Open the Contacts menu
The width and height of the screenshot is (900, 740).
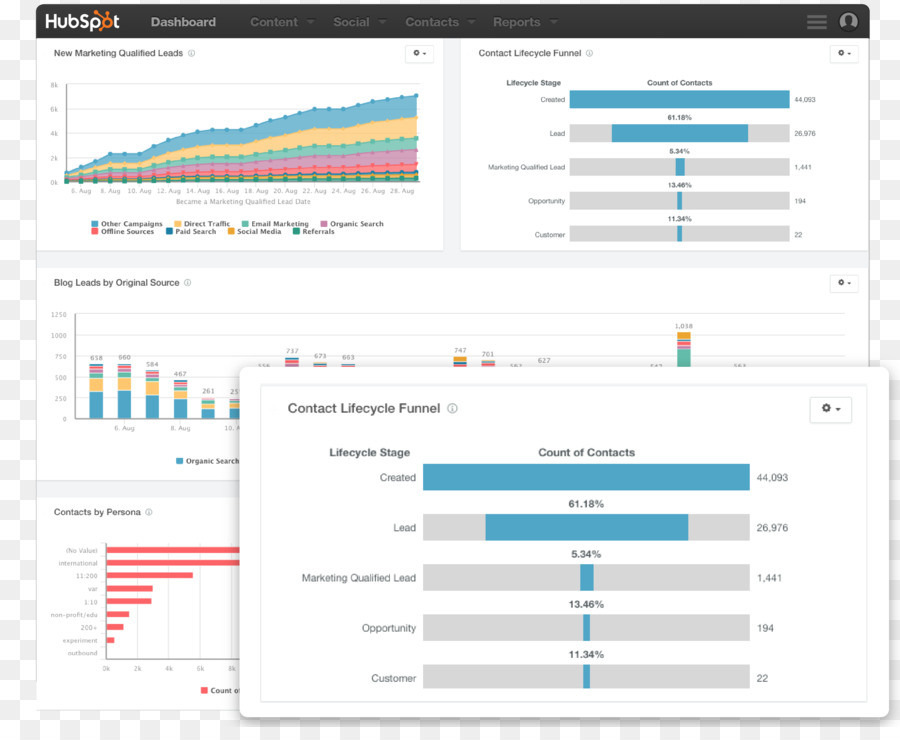(x=432, y=22)
